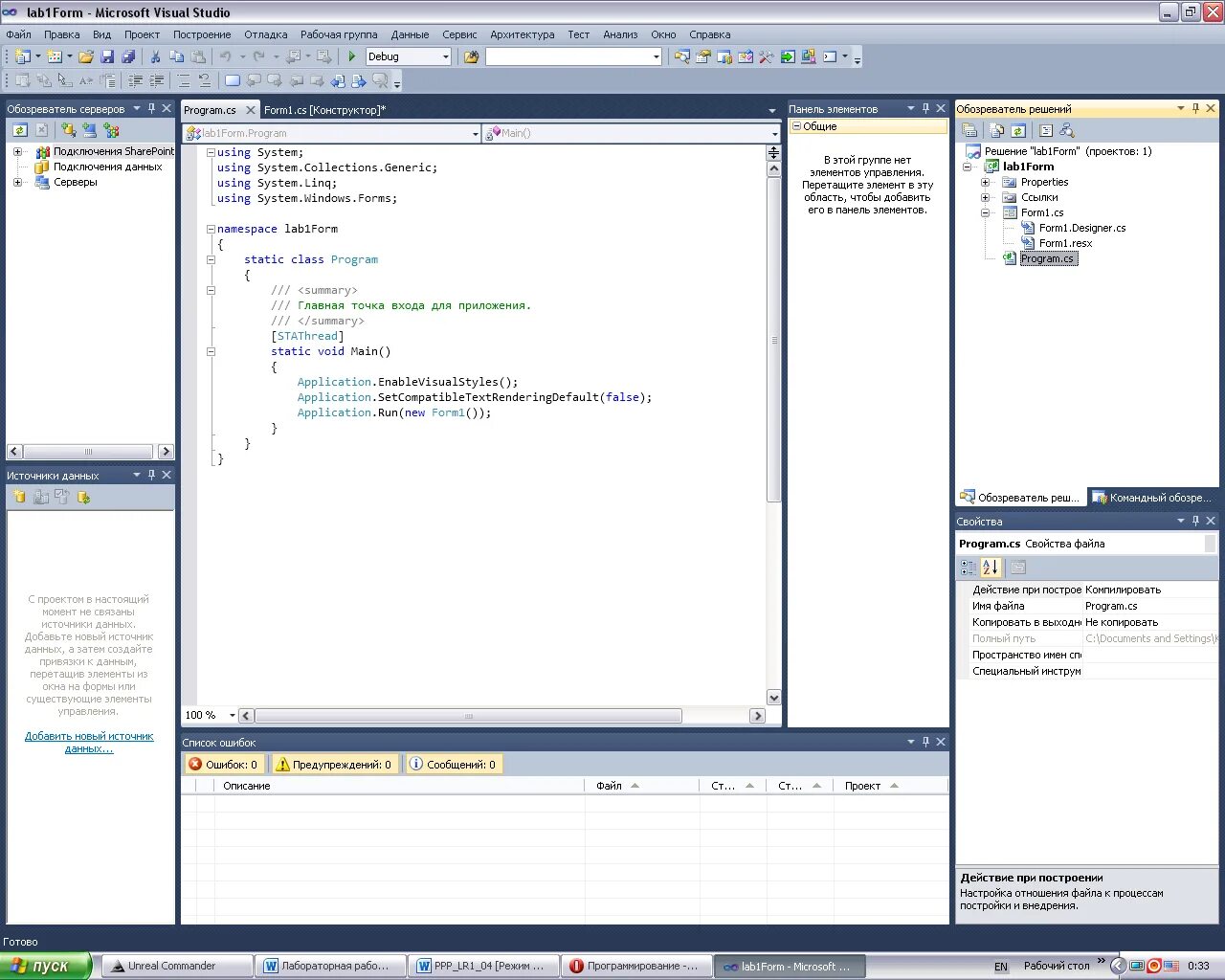This screenshot has height=980, width=1225.
Task: Open the Main() members dropdown
Action: point(775,133)
